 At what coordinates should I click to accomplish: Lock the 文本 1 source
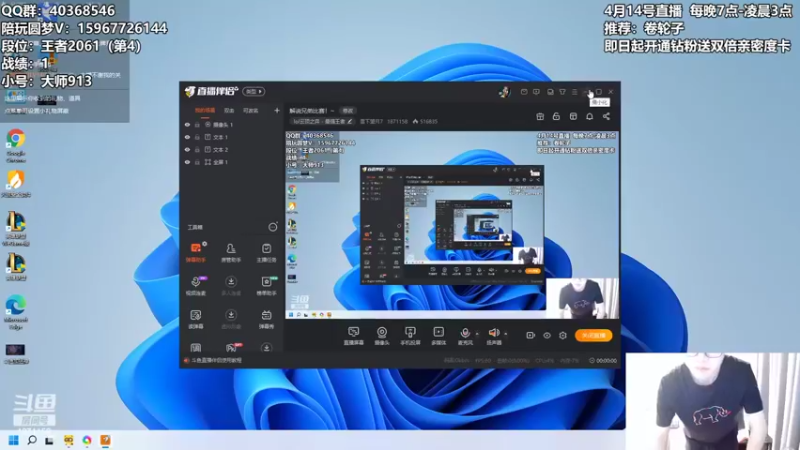[x=197, y=137]
